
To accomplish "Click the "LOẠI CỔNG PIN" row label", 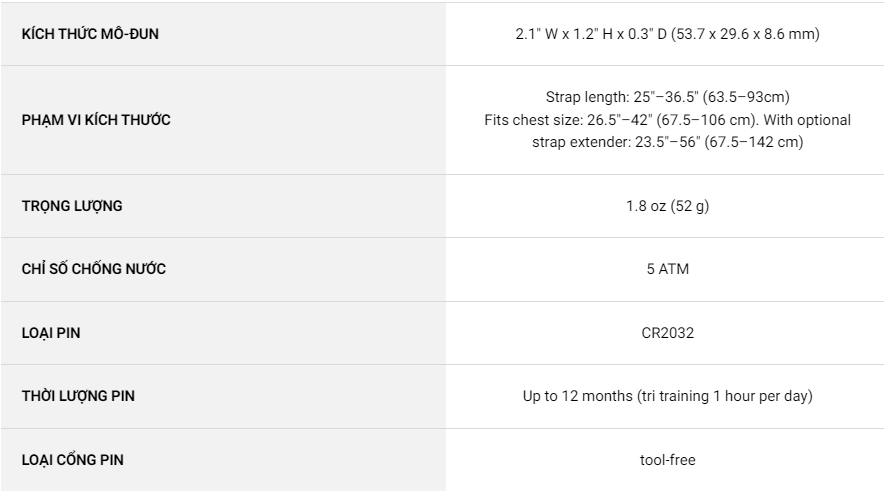I will click(x=73, y=460).
